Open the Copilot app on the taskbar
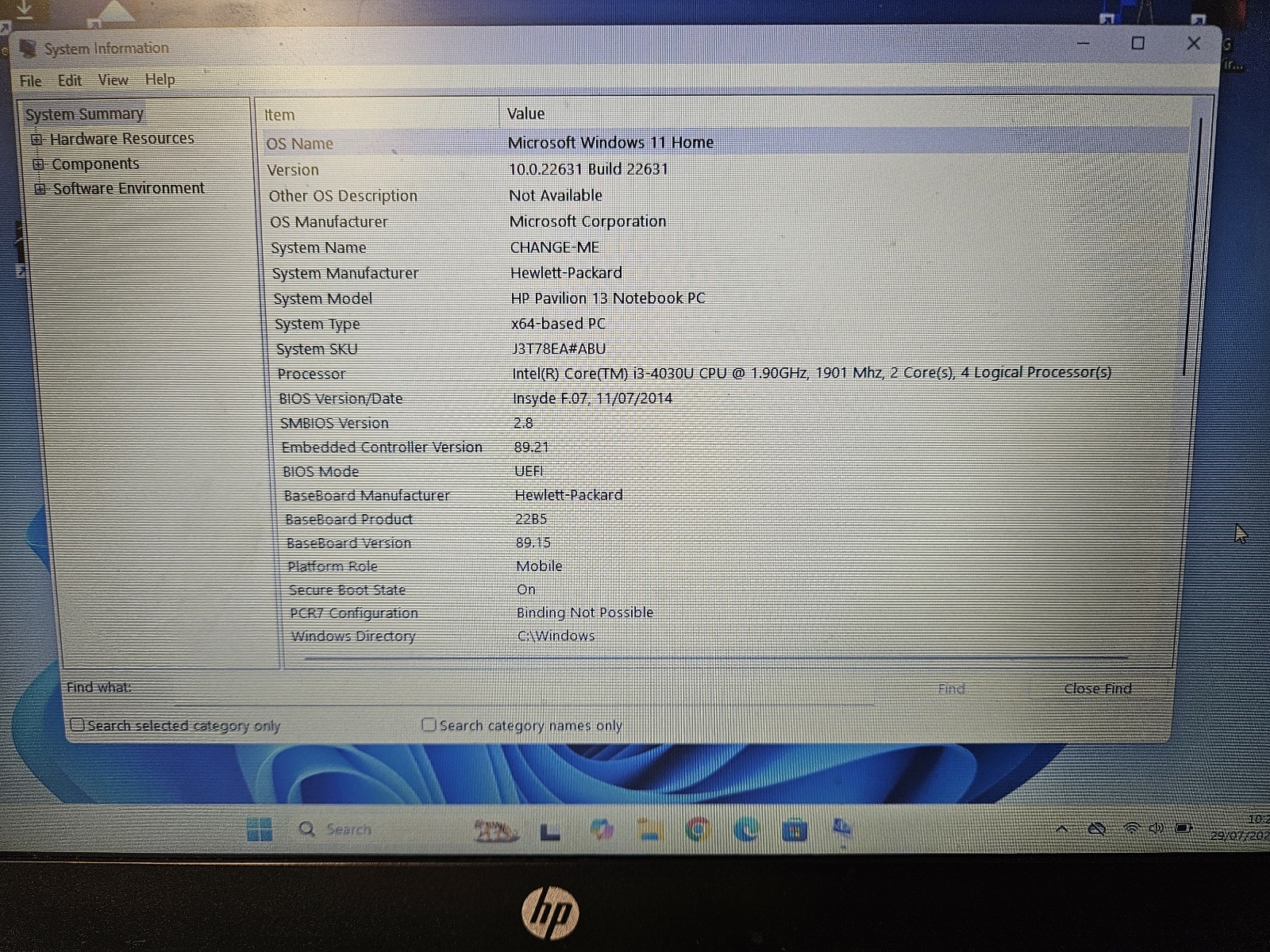Image resolution: width=1270 pixels, height=952 pixels. click(602, 830)
